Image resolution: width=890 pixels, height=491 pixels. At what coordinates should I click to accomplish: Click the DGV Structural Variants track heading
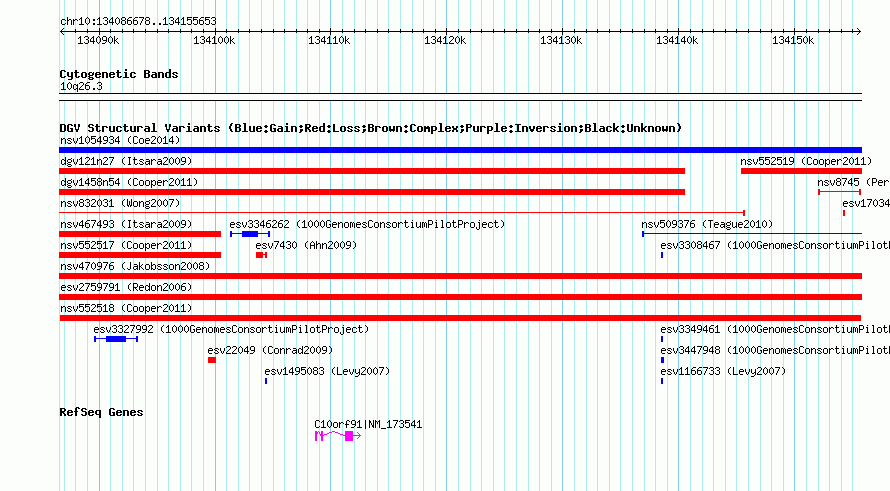click(x=371, y=128)
